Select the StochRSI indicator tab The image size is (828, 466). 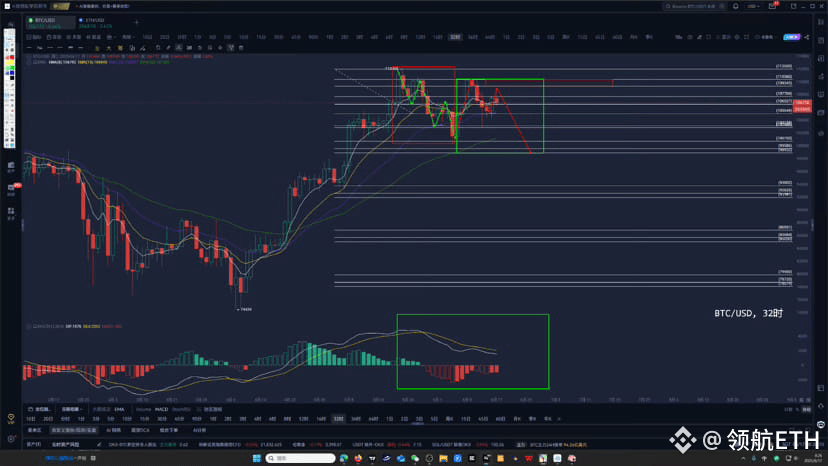click(x=181, y=409)
